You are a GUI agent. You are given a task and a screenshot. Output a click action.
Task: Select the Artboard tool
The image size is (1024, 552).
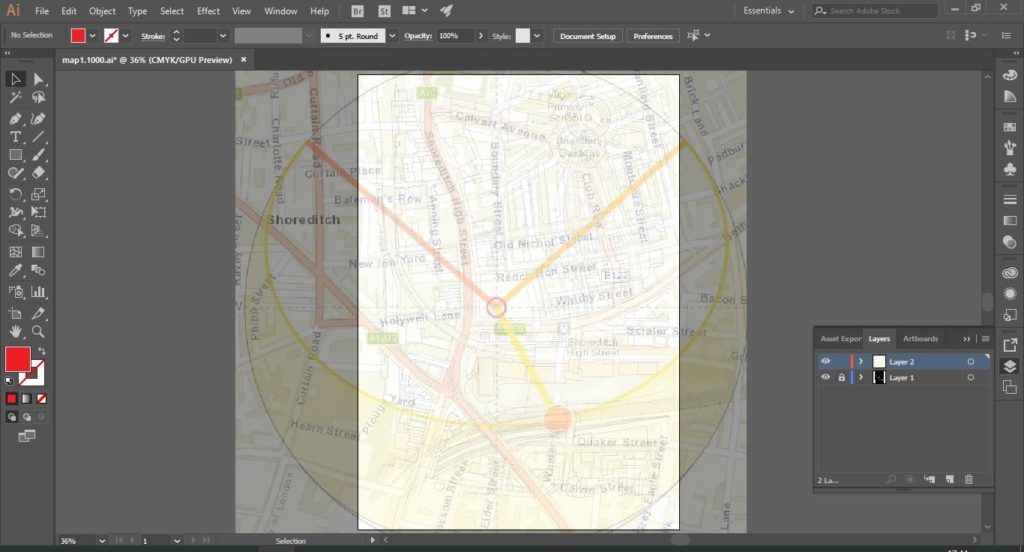click(15, 314)
